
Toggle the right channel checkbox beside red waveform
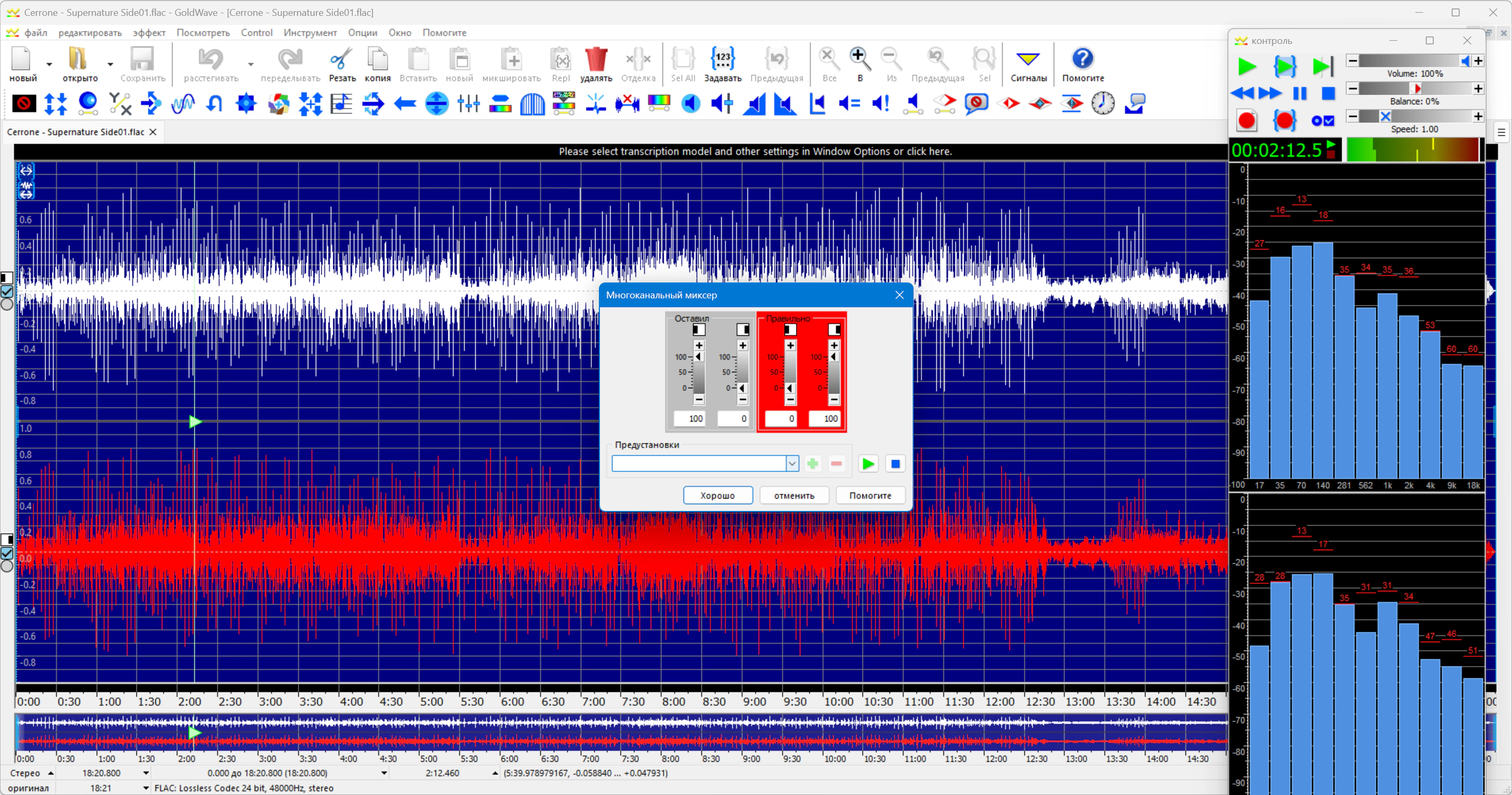pos(7,553)
